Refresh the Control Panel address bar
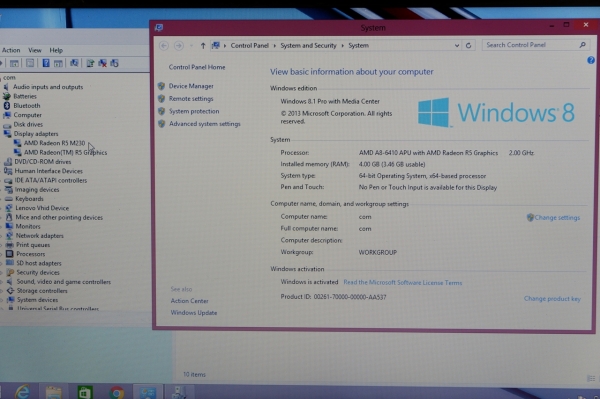This screenshot has width=600, height=399. click(468, 46)
